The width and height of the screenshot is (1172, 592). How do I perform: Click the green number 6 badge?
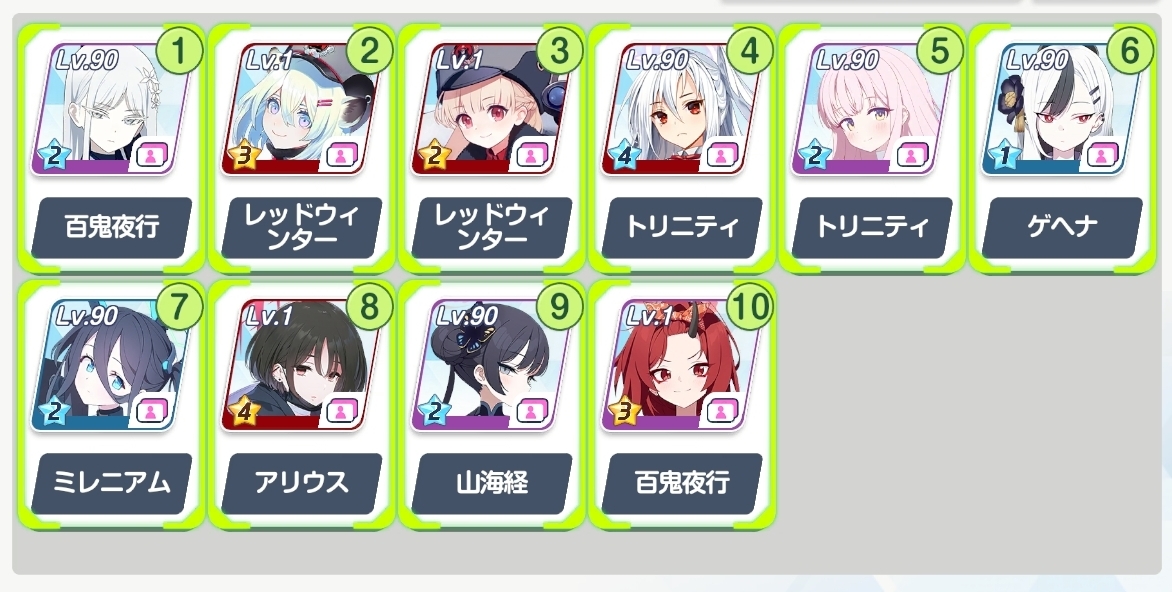click(x=1129, y=51)
